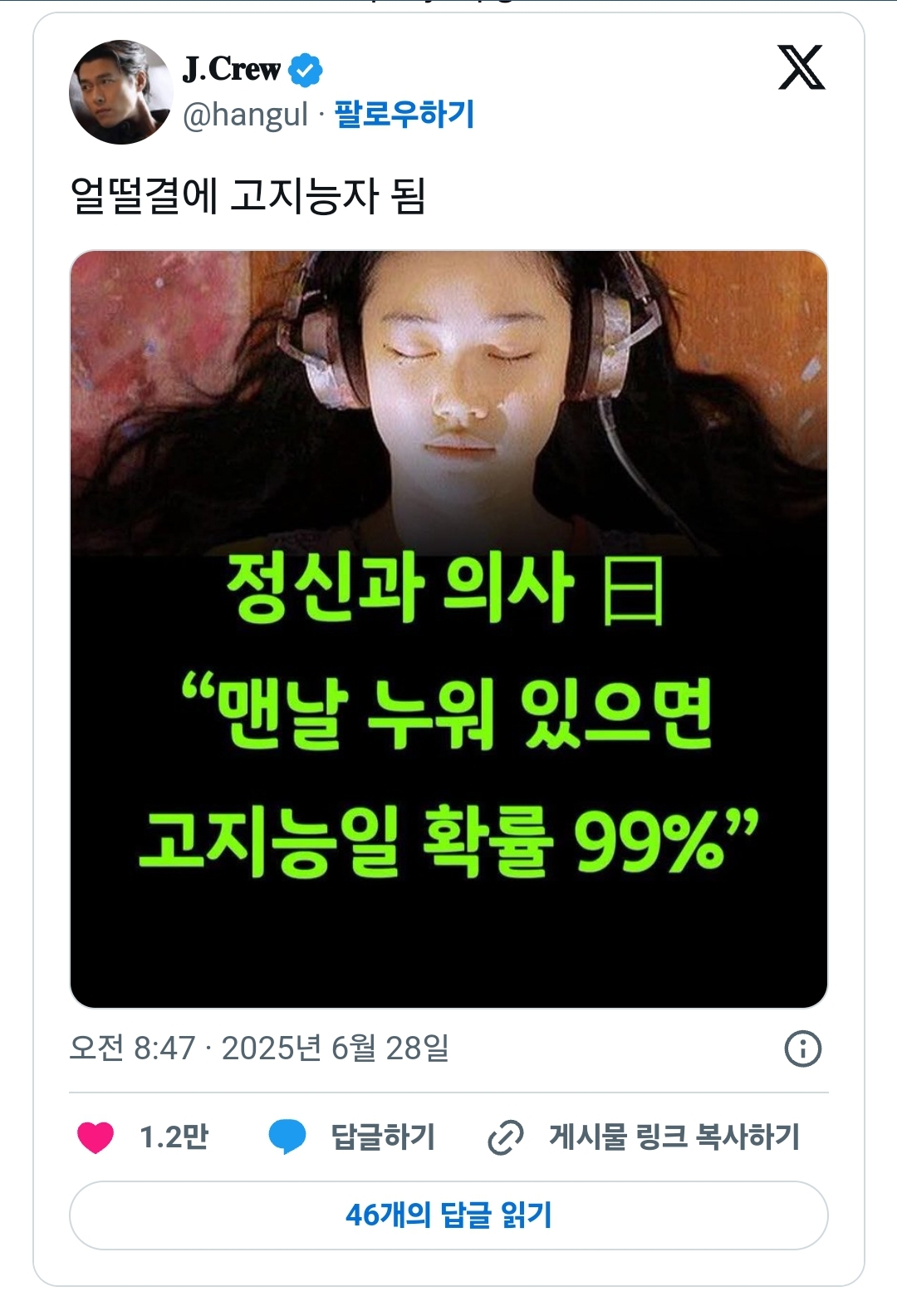Click the J.Crew display name
Image resolution: width=897 pixels, height=1316 pixels.
tap(232, 70)
